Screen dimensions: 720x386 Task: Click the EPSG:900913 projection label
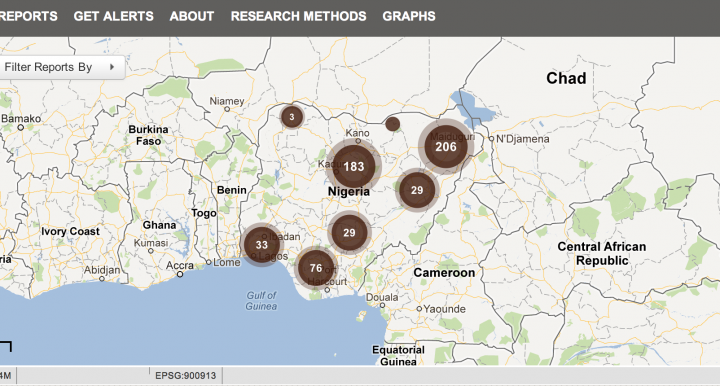(x=186, y=376)
